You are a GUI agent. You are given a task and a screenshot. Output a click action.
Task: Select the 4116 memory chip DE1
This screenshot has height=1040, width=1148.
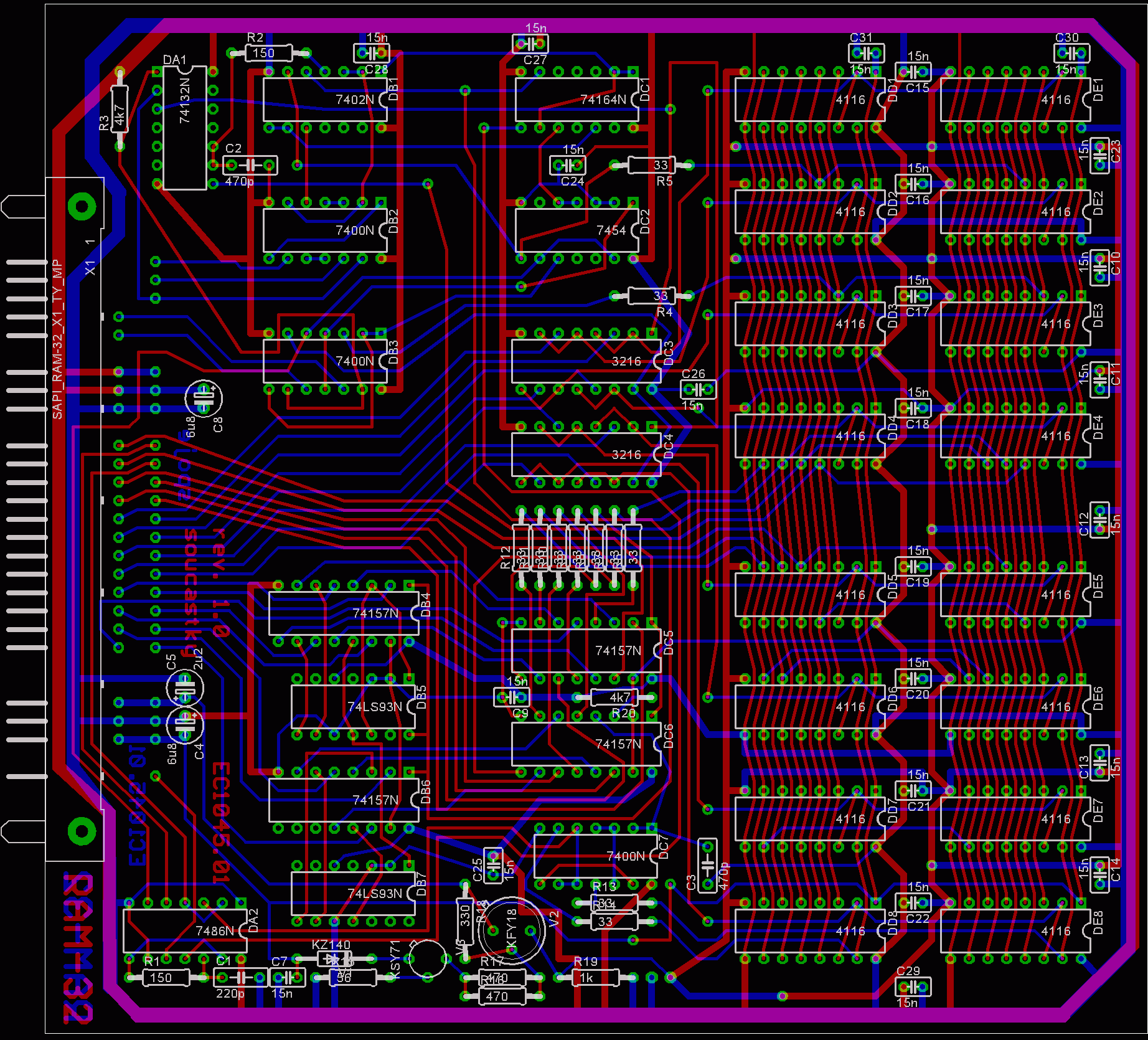(x=1015, y=100)
